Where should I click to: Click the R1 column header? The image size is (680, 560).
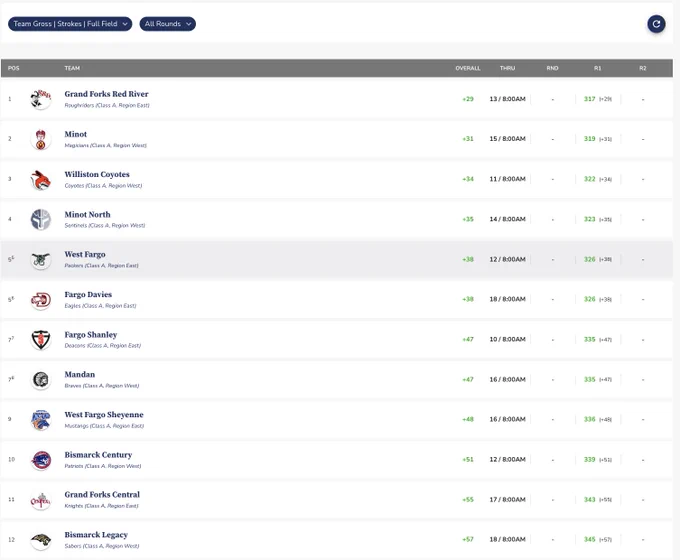598,69
